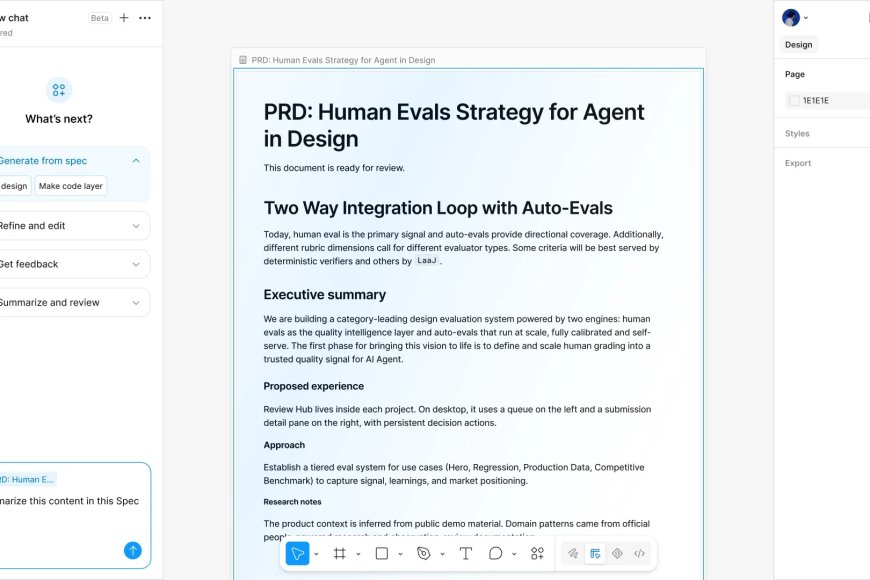Open the shape tools dropdown arrow
The width and height of the screenshot is (870, 580).
[x=400, y=554]
